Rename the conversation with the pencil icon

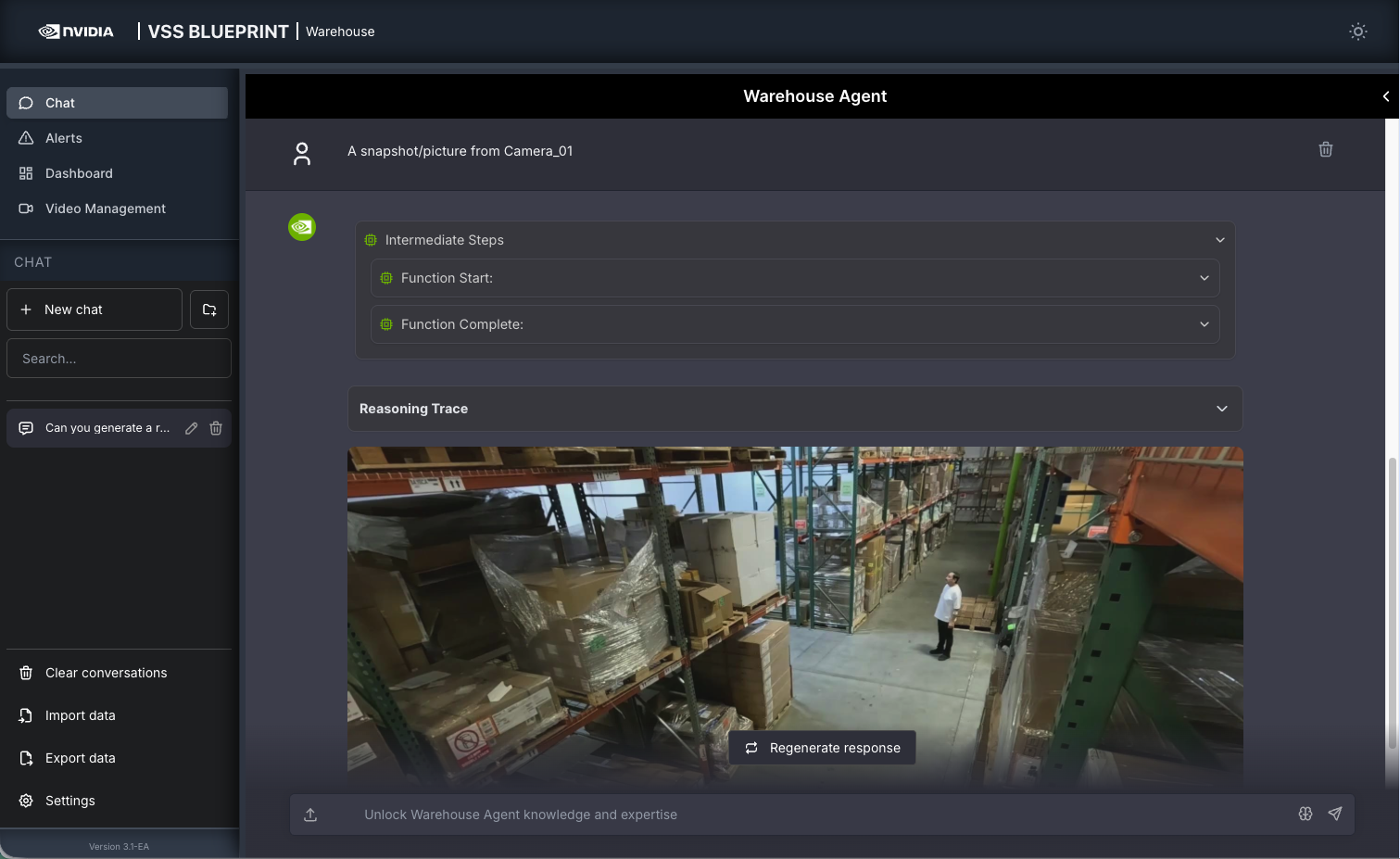coord(191,428)
